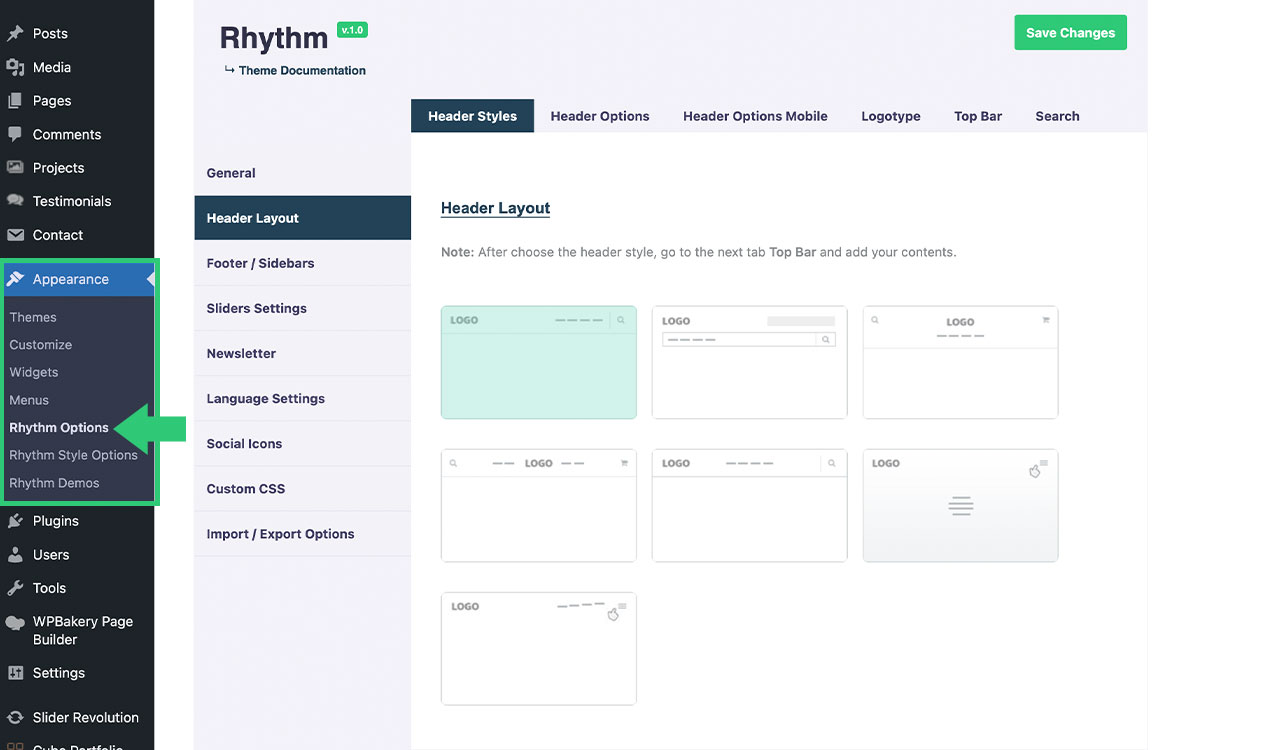Screen dimensions: 1265x750
Task: Click the Slider Revolution icon
Action: [x=15, y=717]
